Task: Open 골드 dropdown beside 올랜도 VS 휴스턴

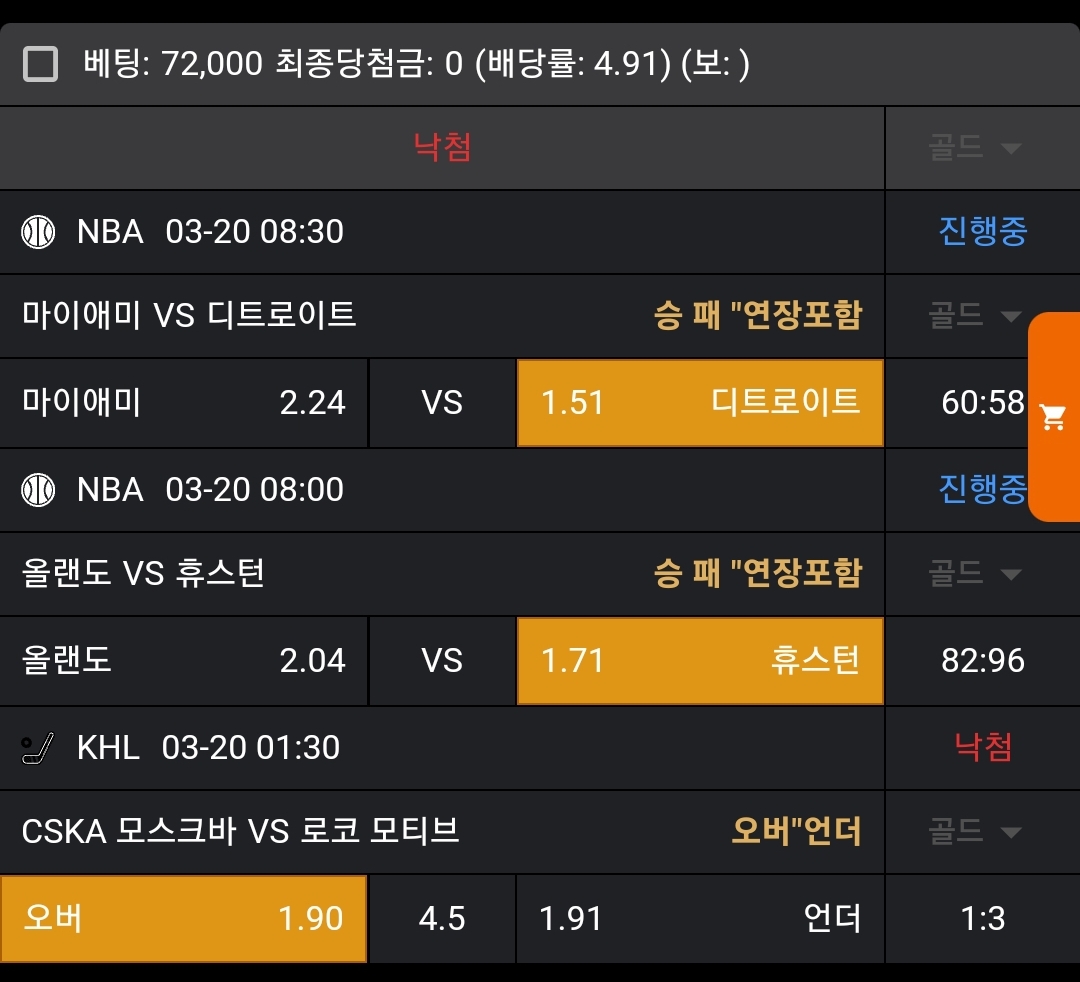Action: (x=975, y=574)
